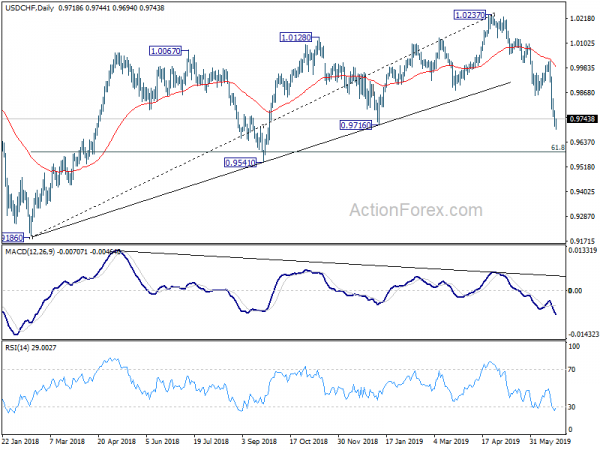The height and width of the screenshot is (450, 600).
Task: Click the 4 Mar 2019 date label
Action: pos(451,441)
